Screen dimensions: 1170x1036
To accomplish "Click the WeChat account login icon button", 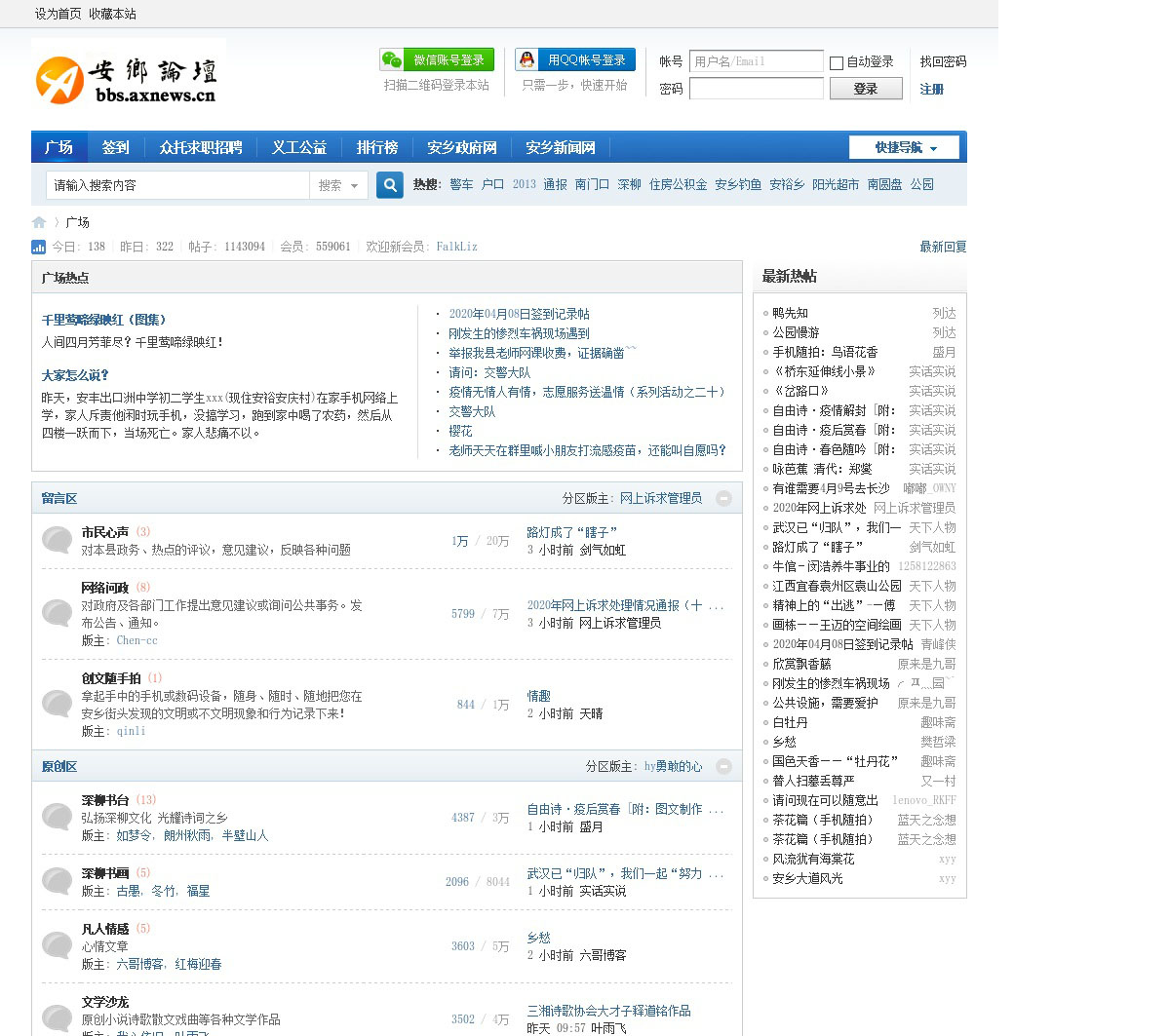I will tap(437, 60).
